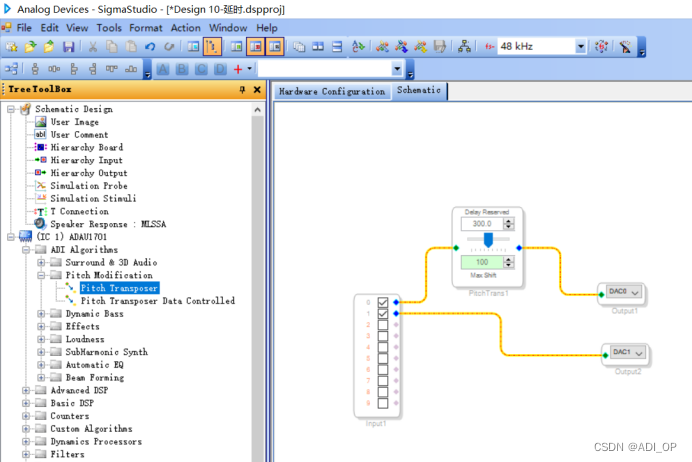692x462 pixels.
Task: Click the Max Shift value field
Action: click(x=482, y=262)
